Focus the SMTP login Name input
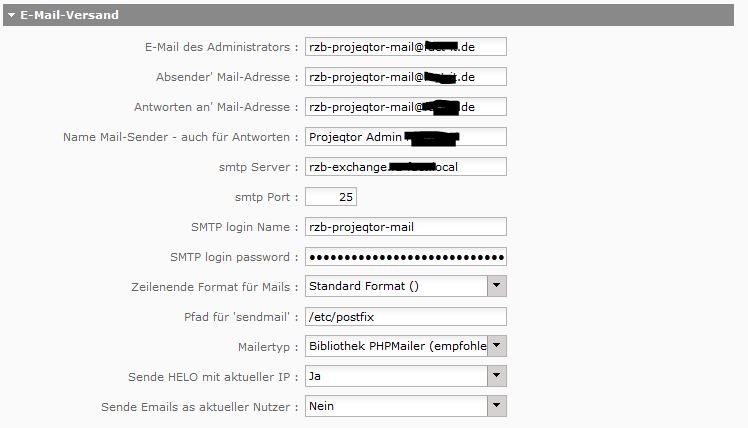 coord(405,227)
